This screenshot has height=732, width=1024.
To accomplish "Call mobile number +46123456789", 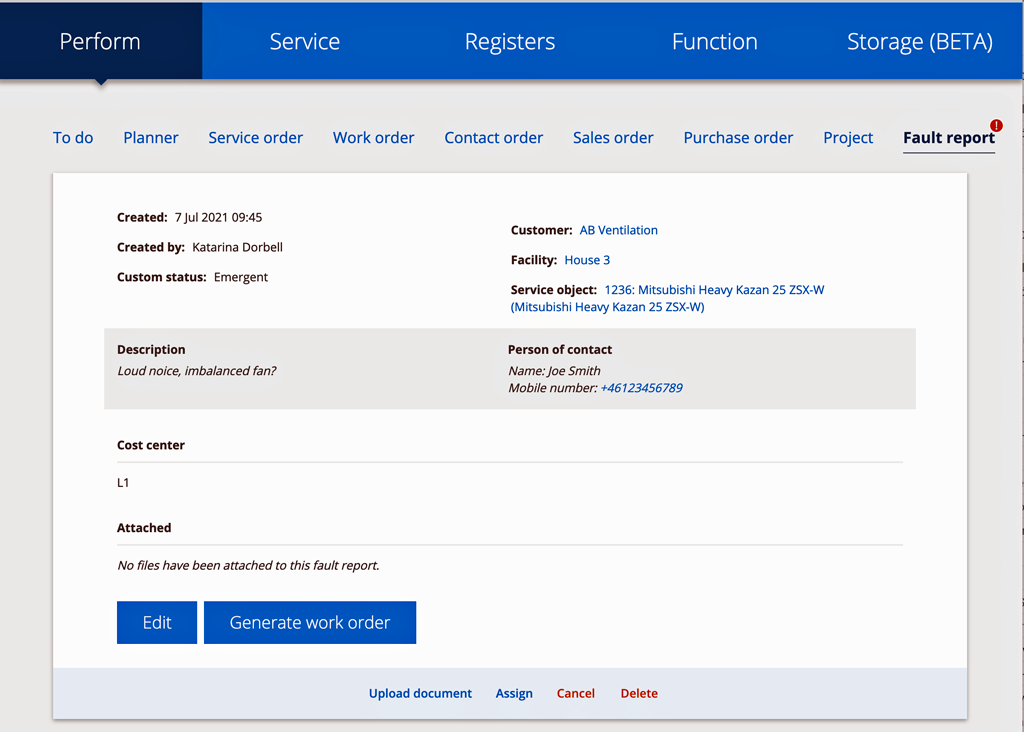I will click(641, 388).
